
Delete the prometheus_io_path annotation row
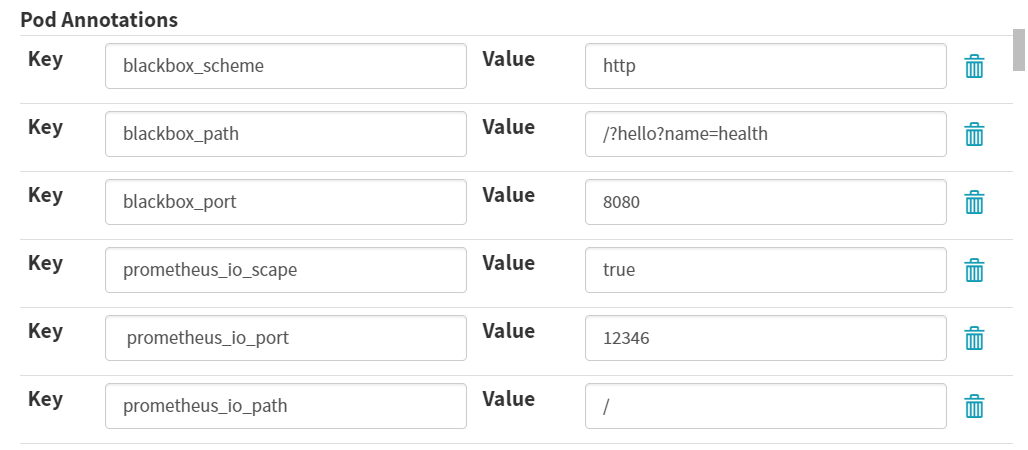pos(974,406)
